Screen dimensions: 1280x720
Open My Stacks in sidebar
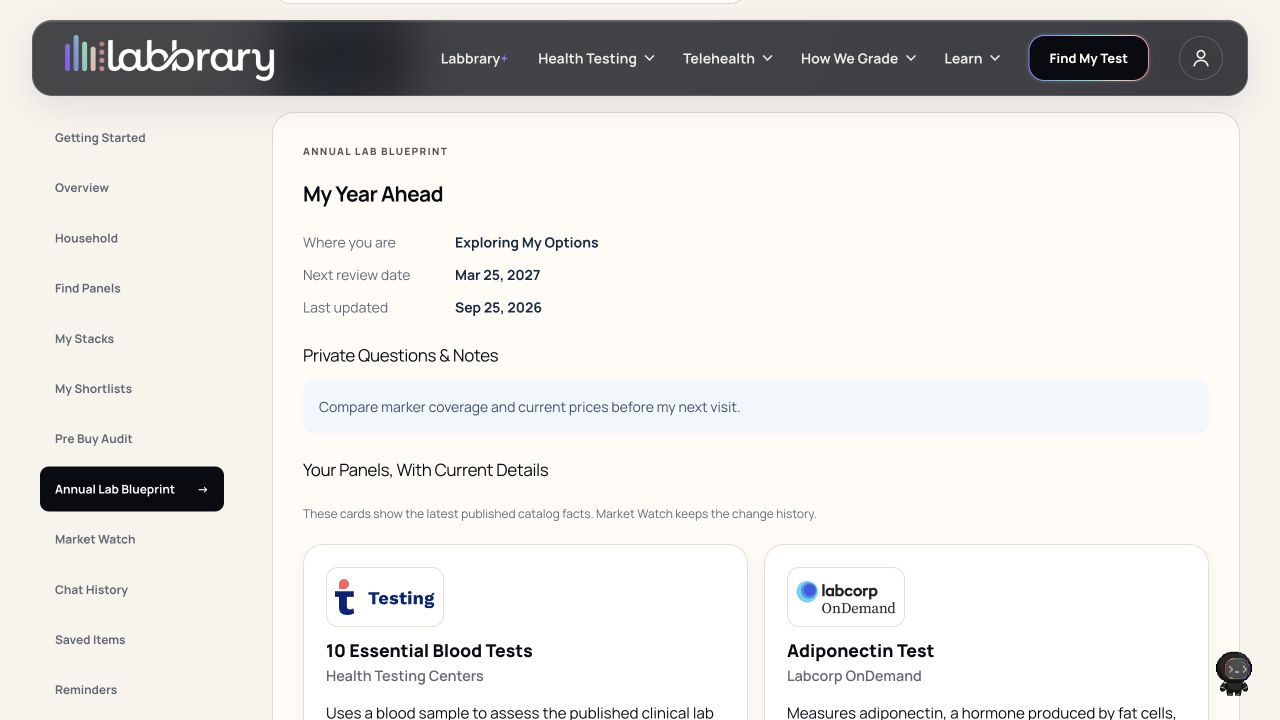coord(84,339)
